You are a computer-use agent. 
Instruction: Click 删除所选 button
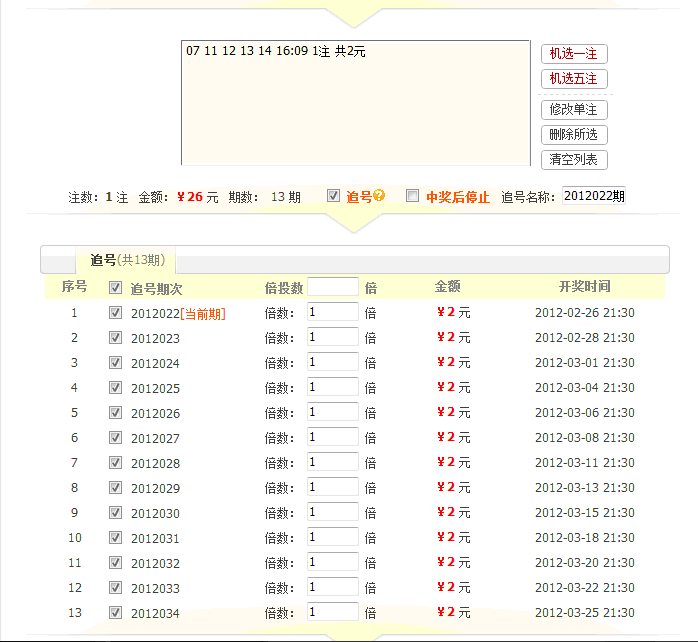coord(574,134)
